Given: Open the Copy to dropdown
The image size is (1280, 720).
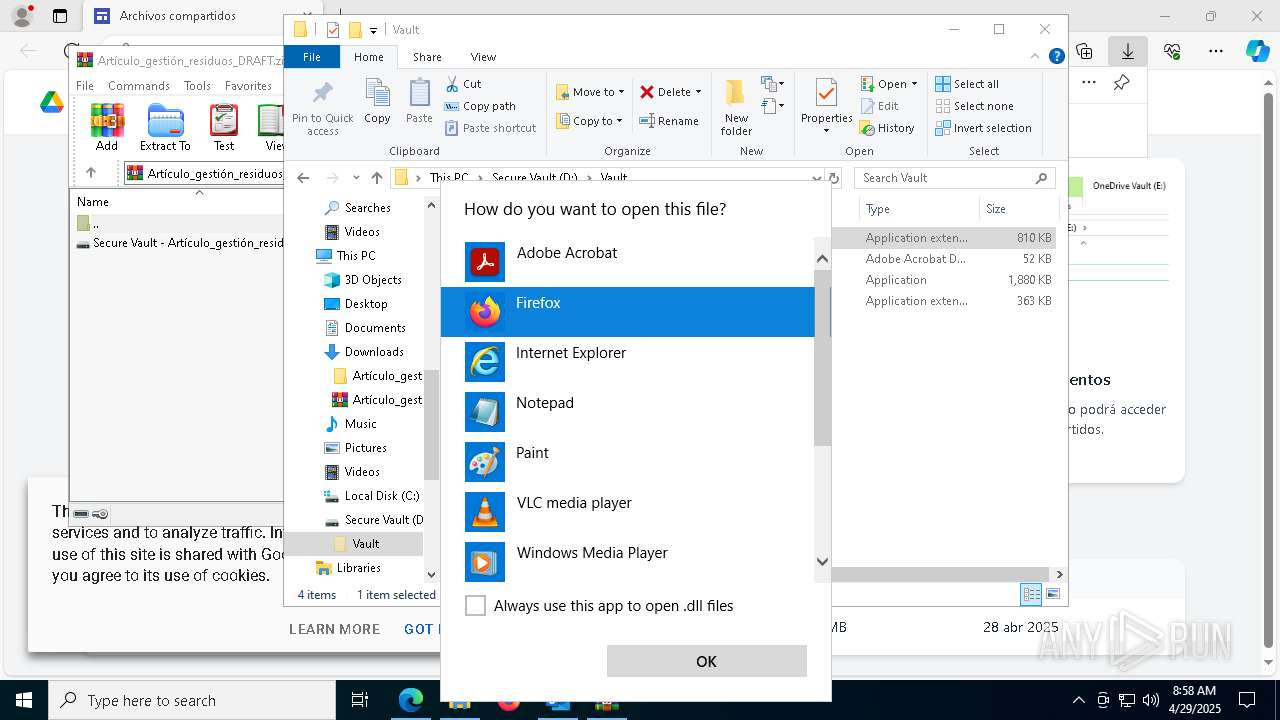Looking at the screenshot, I should click(x=589, y=121).
